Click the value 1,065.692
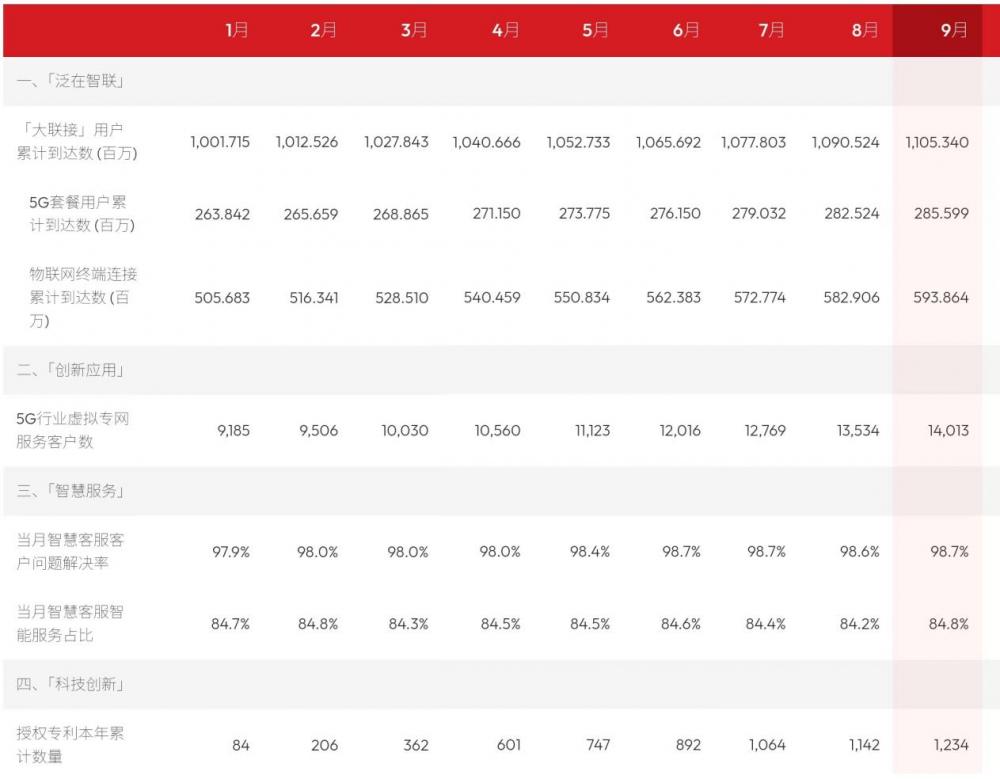 (668, 142)
